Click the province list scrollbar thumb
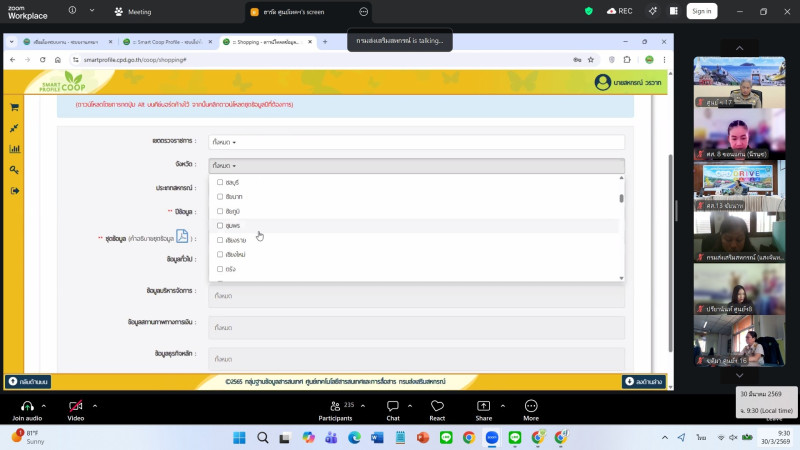Viewport: 800px width, 450px height. pyautogui.click(x=621, y=197)
